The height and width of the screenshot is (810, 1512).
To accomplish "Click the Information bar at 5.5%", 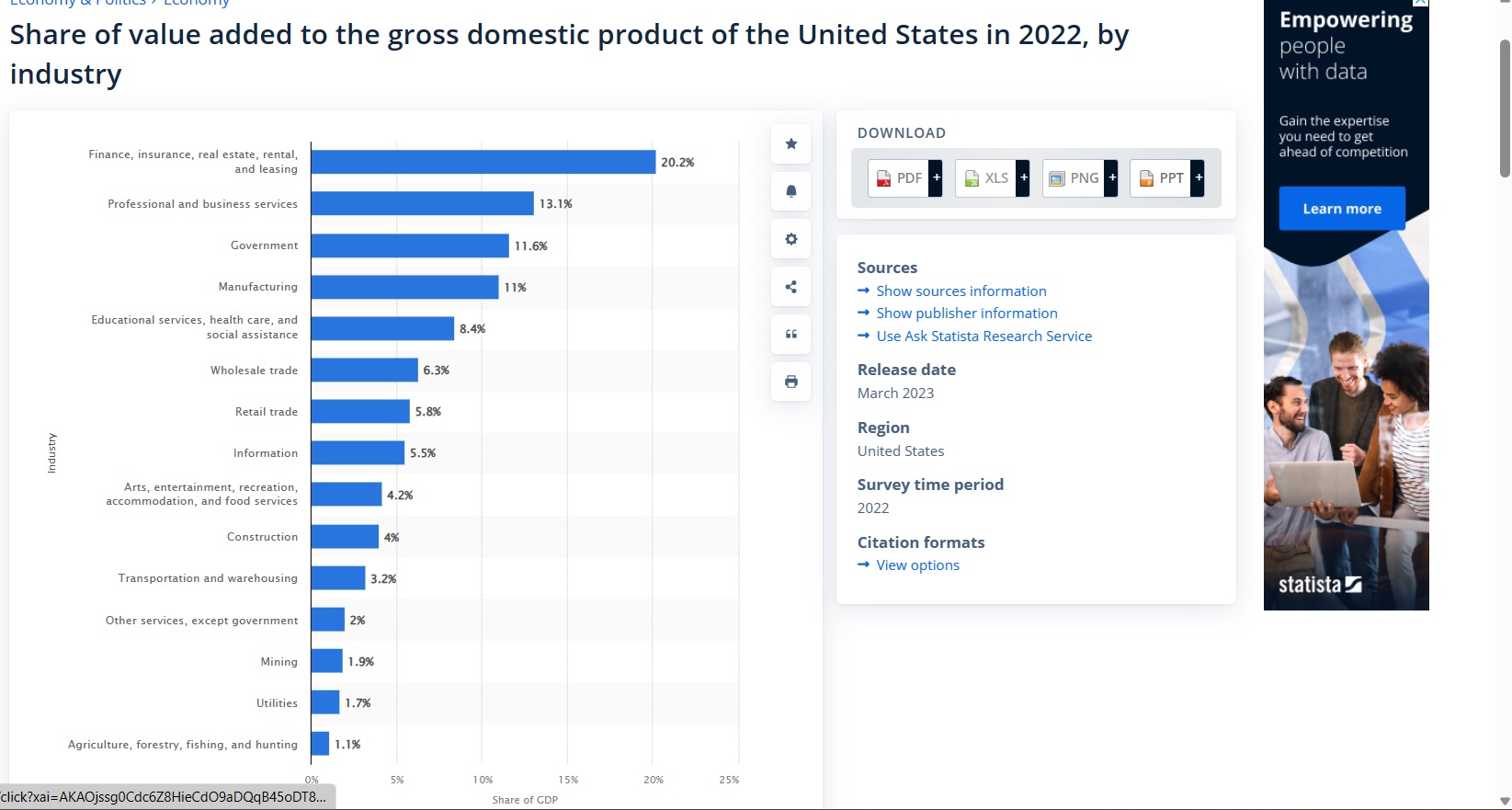I will (x=358, y=452).
